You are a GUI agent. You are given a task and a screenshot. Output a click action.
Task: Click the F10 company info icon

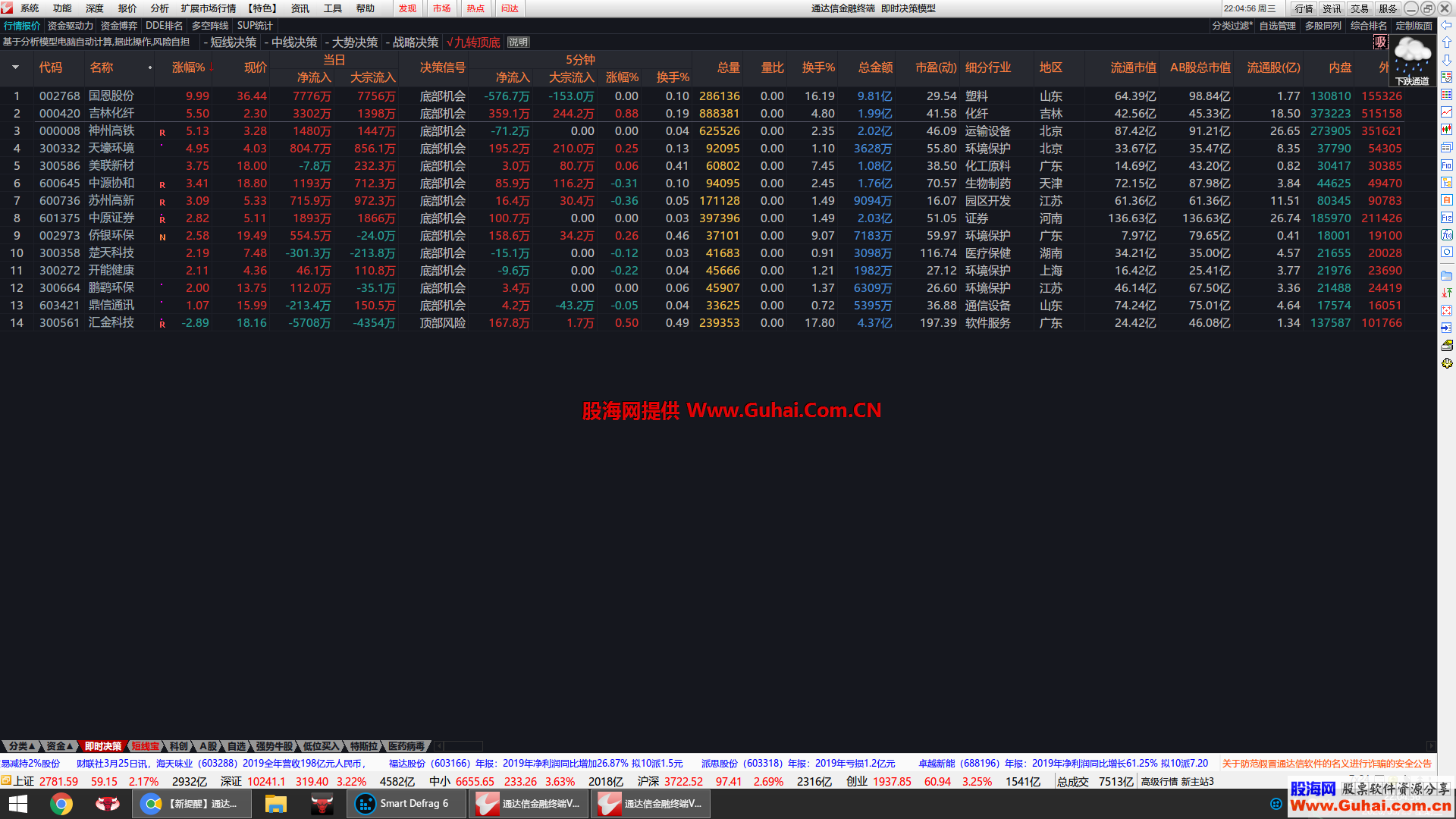tap(1447, 165)
